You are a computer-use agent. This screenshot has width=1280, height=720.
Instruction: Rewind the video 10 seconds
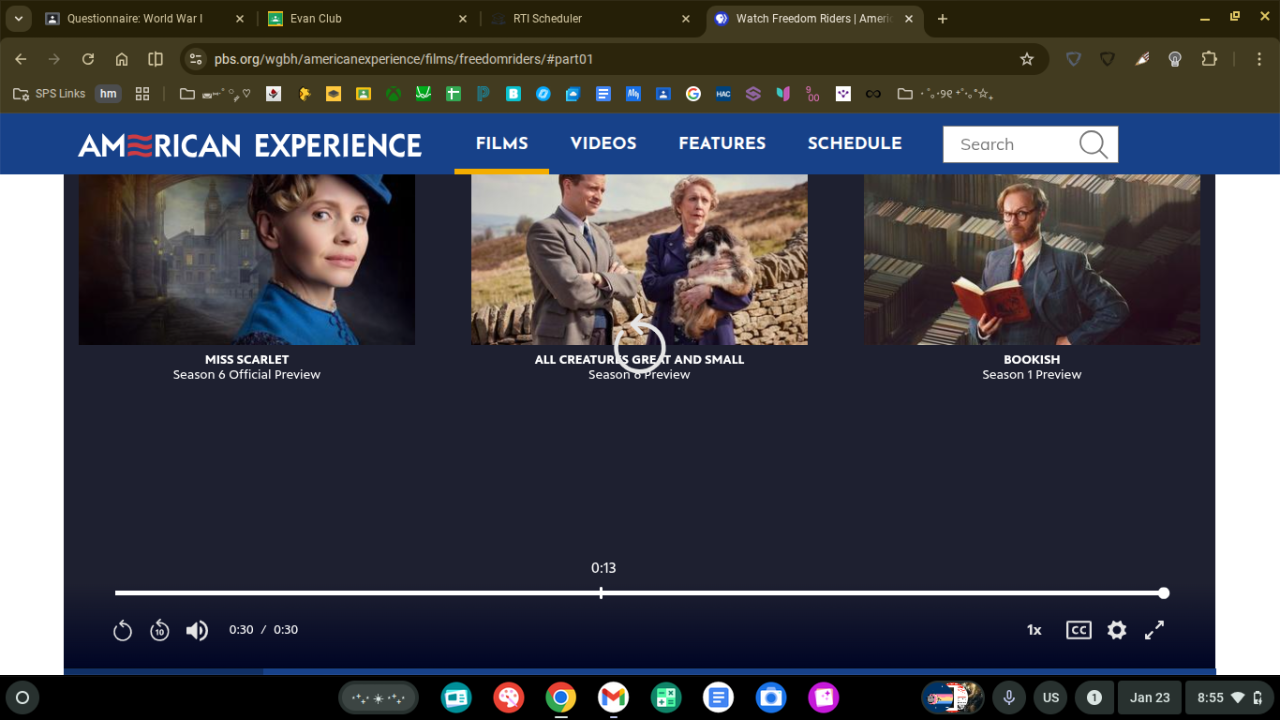[x=160, y=630]
